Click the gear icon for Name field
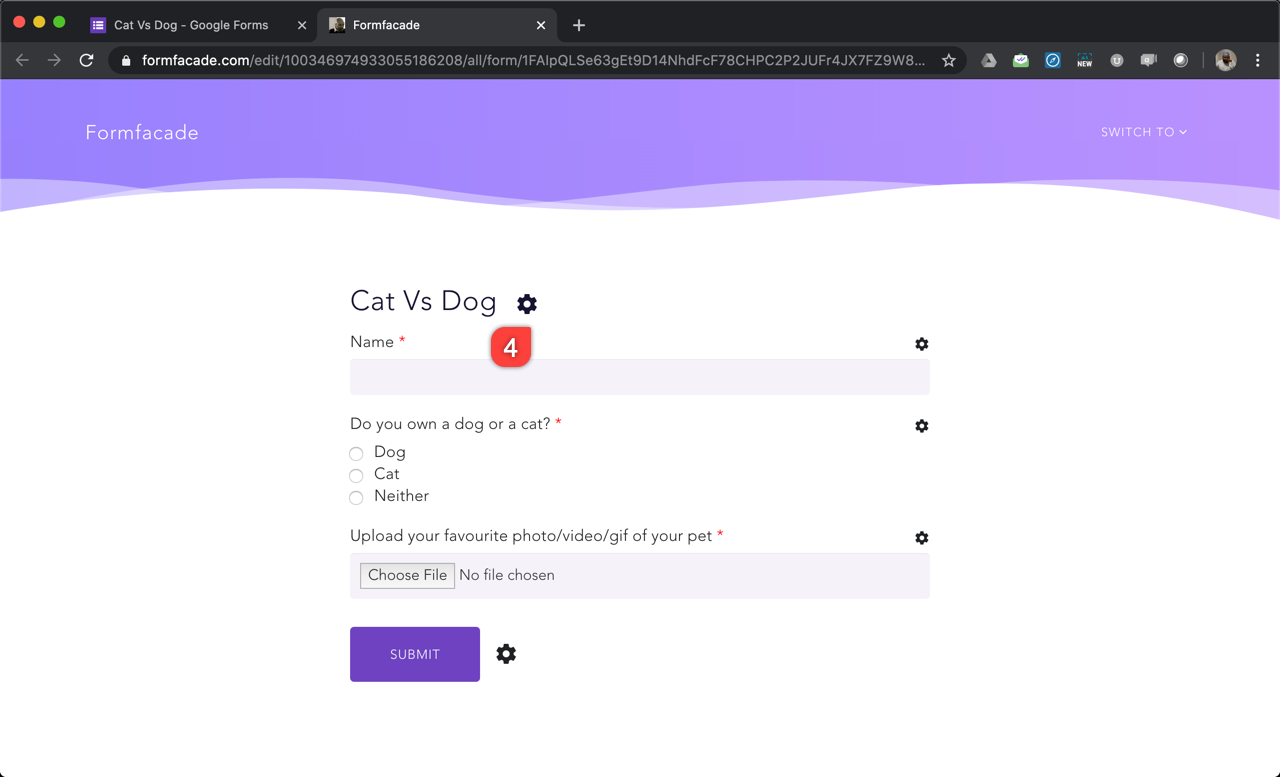The height and width of the screenshot is (777, 1280). click(921, 344)
